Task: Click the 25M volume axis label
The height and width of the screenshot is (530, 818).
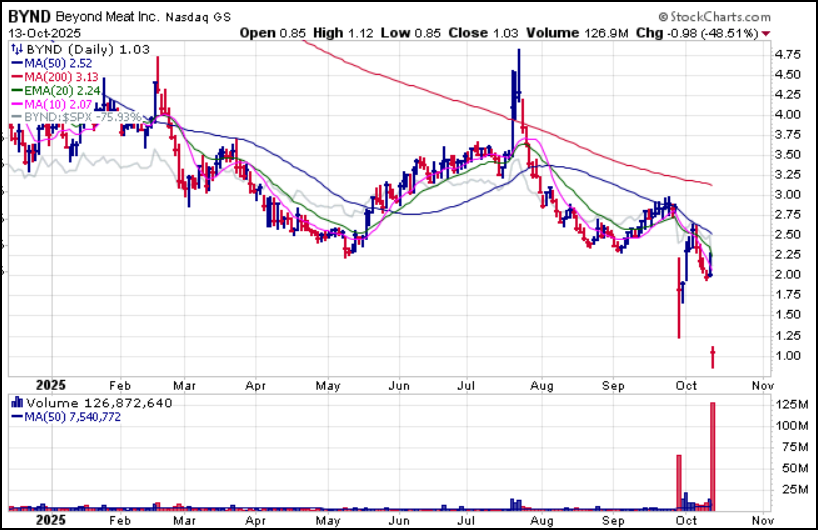Action: [x=795, y=489]
